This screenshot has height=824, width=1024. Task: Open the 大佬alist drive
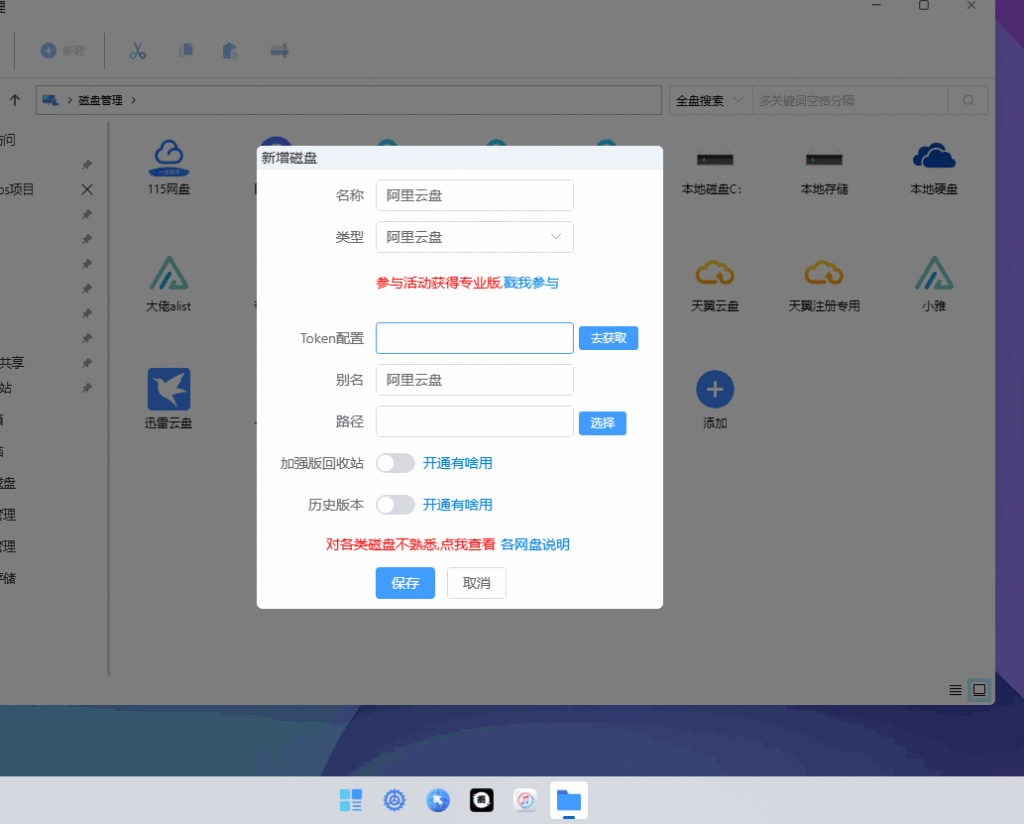click(168, 282)
